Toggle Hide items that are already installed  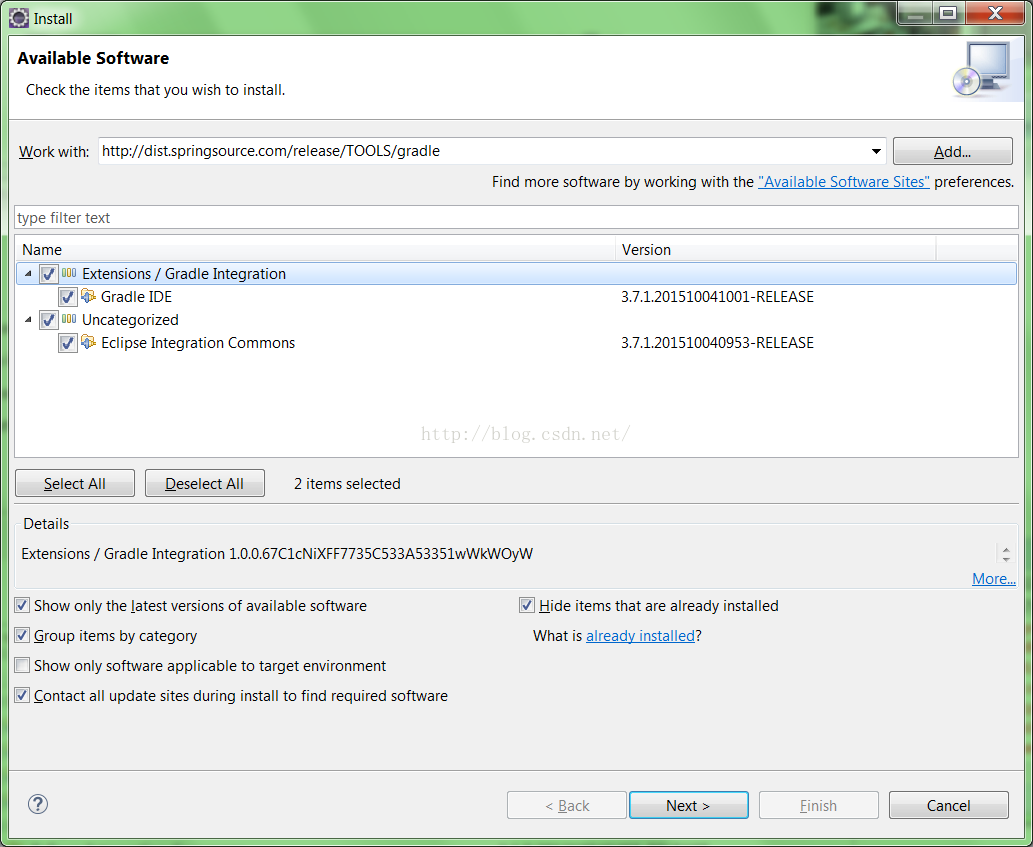click(526, 605)
